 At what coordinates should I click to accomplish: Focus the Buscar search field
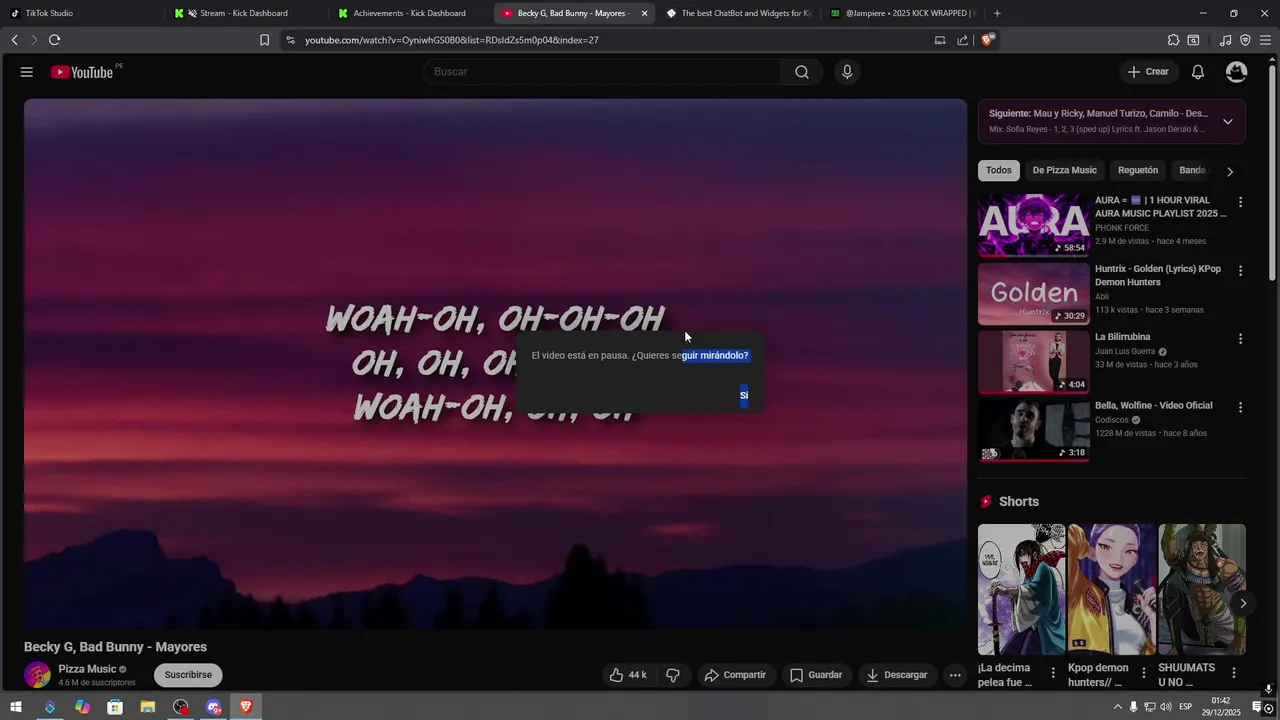(603, 72)
